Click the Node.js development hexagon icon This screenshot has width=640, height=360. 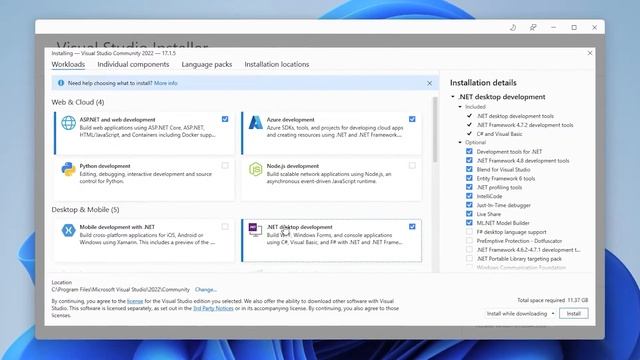(256, 169)
